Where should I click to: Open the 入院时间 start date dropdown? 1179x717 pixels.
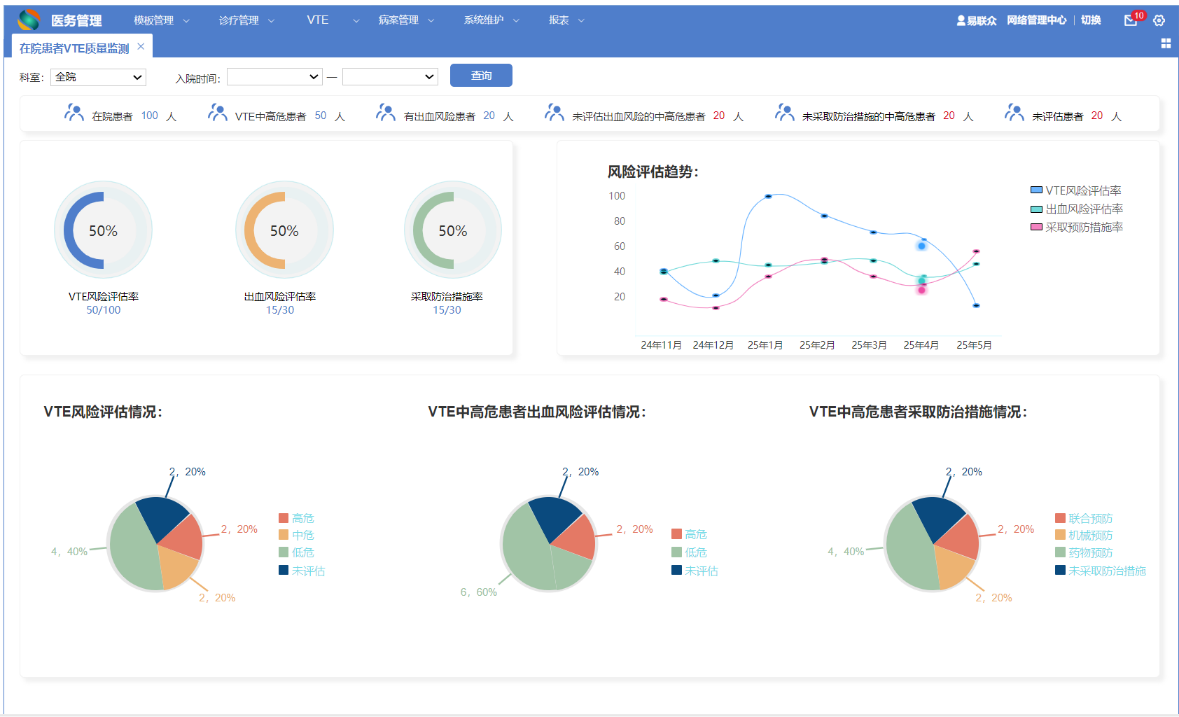click(x=274, y=77)
